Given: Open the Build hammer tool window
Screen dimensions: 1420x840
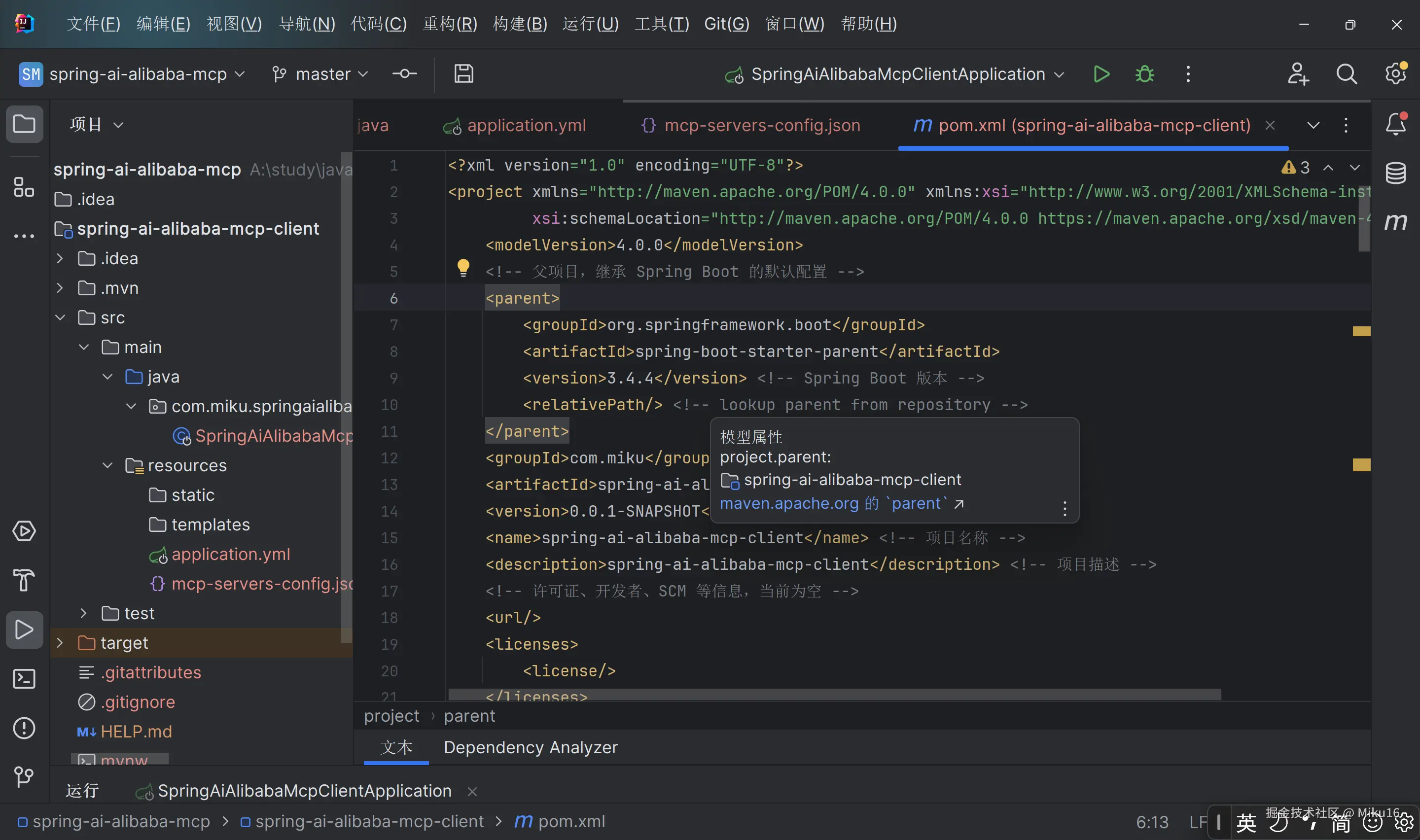Looking at the screenshot, I should click(x=24, y=580).
